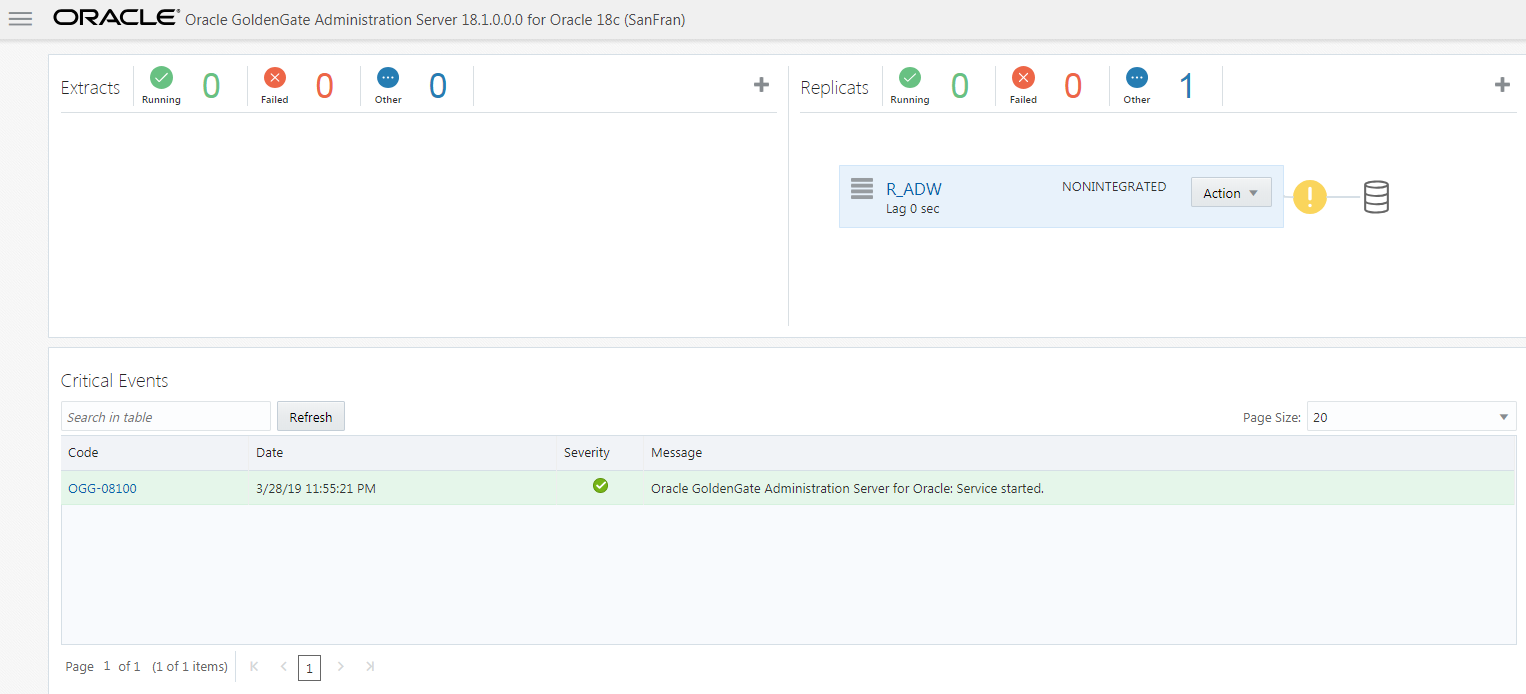
Task: Click the target database cylinder icon
Action: [x=1377, y=197]
